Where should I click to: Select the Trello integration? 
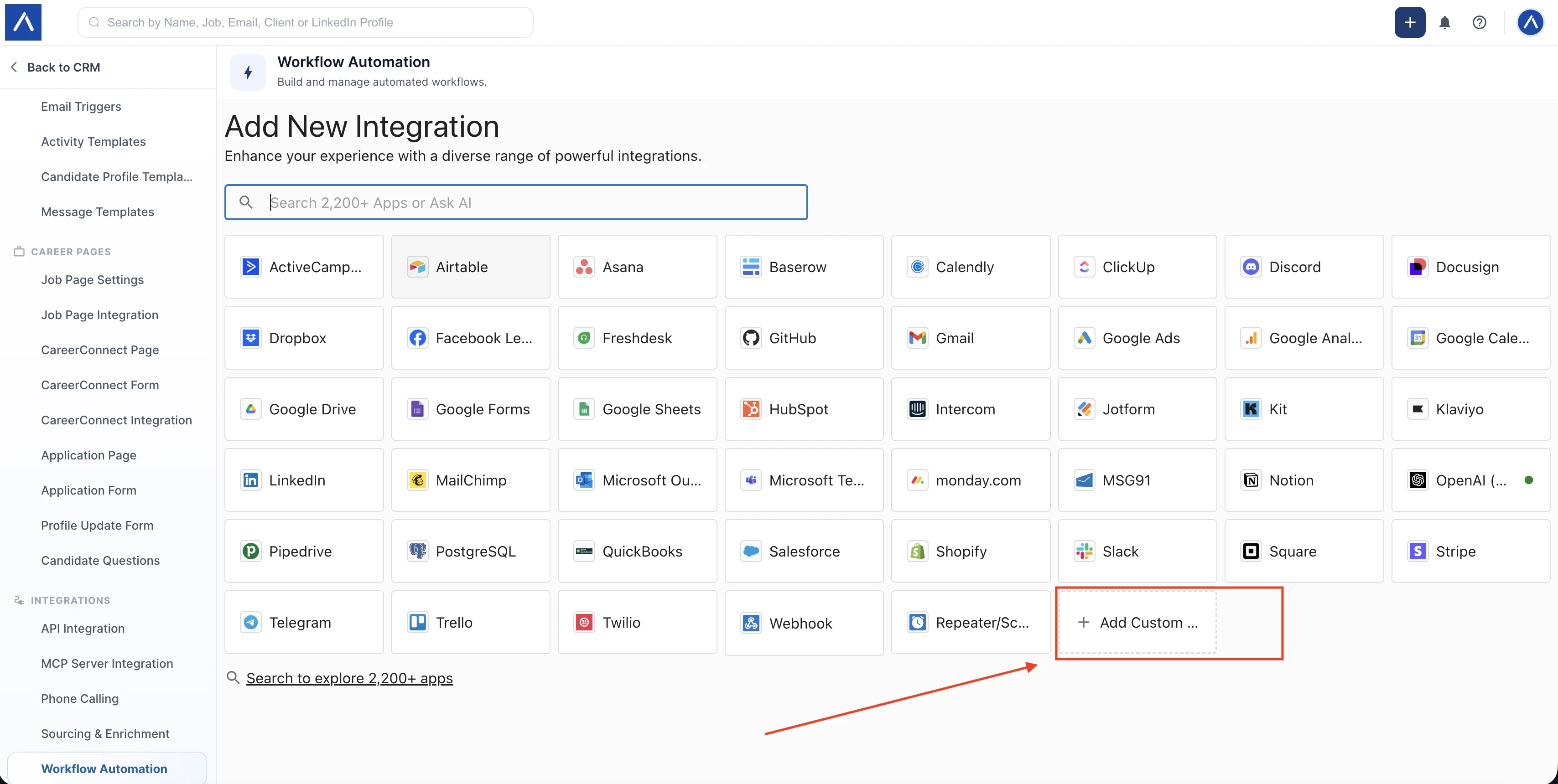471,622
